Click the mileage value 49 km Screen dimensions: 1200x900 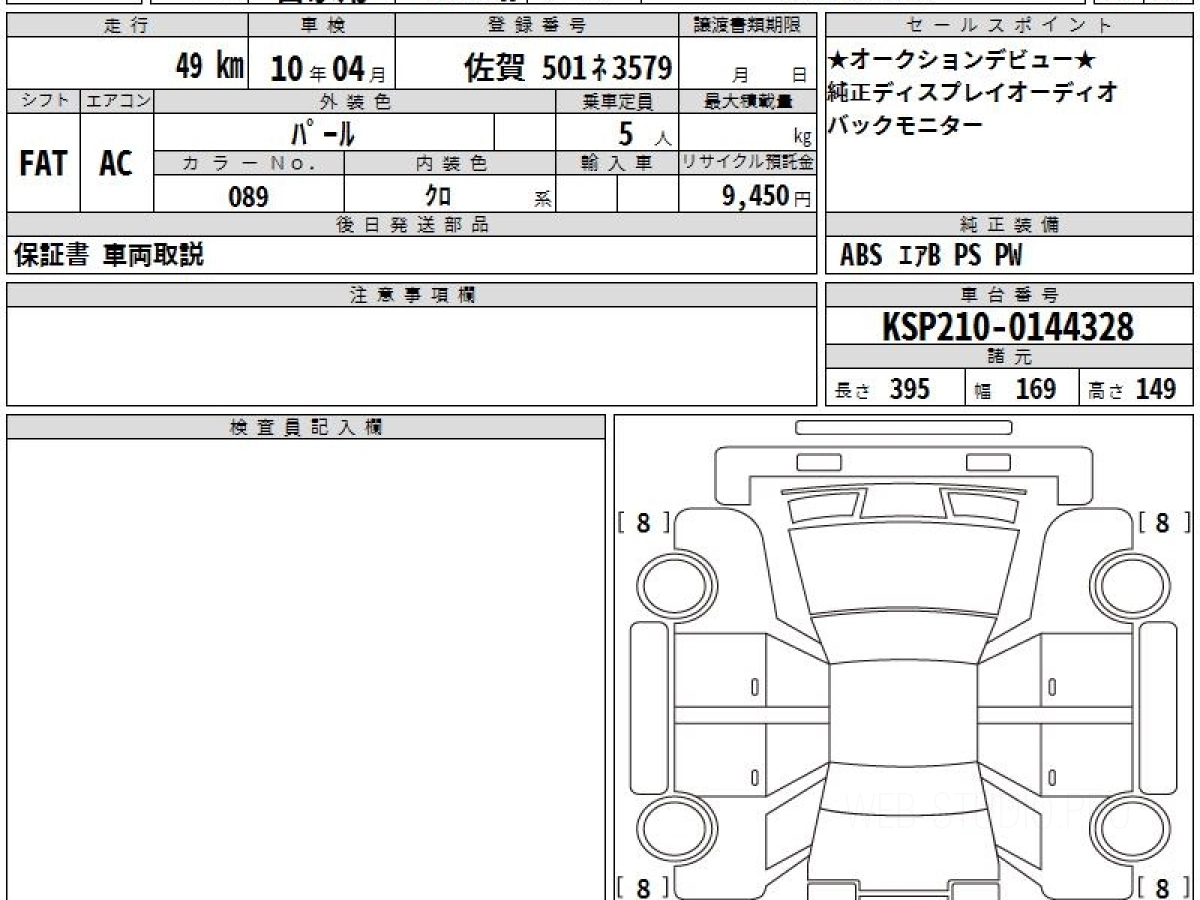209,67
